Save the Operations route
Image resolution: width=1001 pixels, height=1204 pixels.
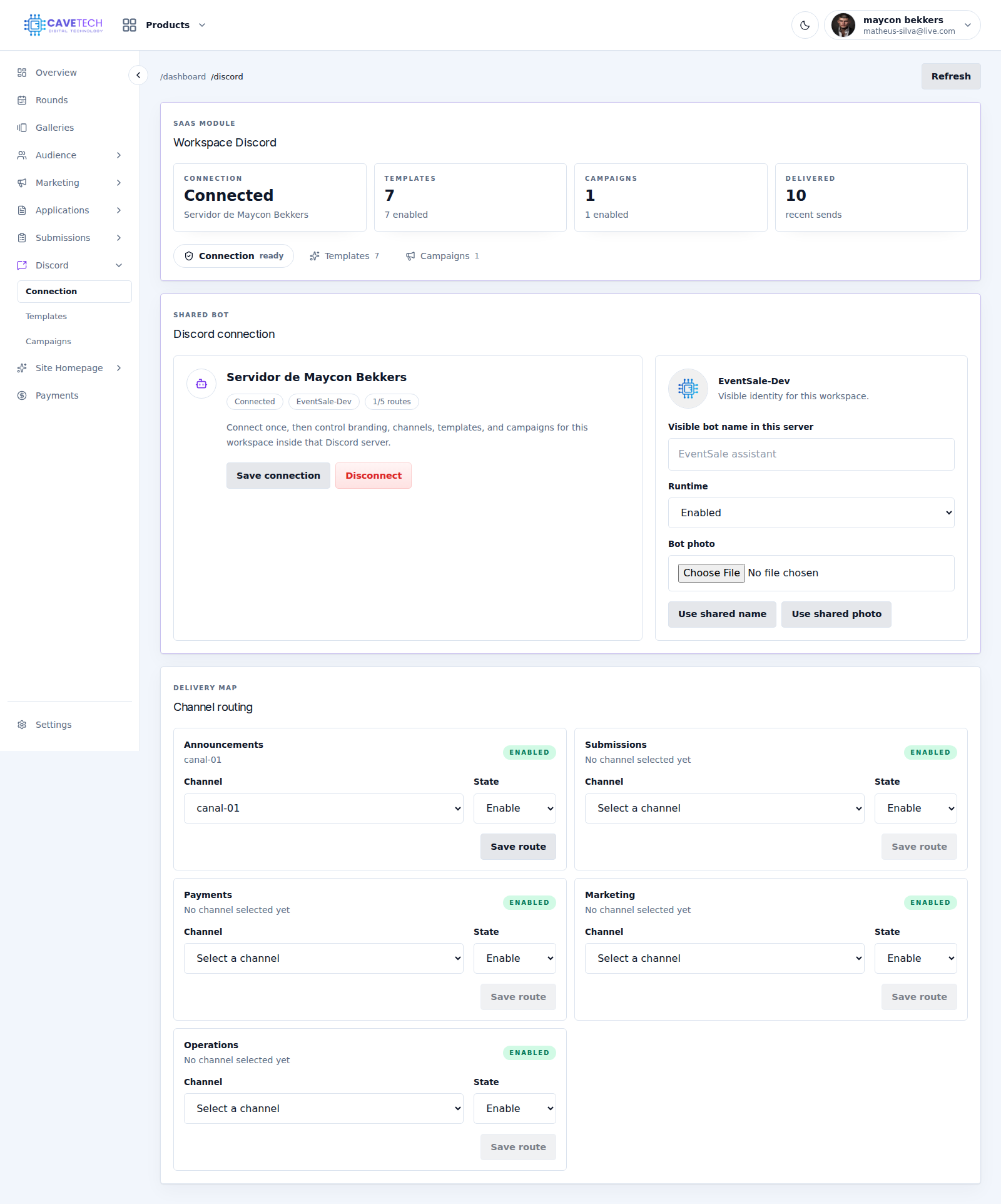pos(518,1147)
